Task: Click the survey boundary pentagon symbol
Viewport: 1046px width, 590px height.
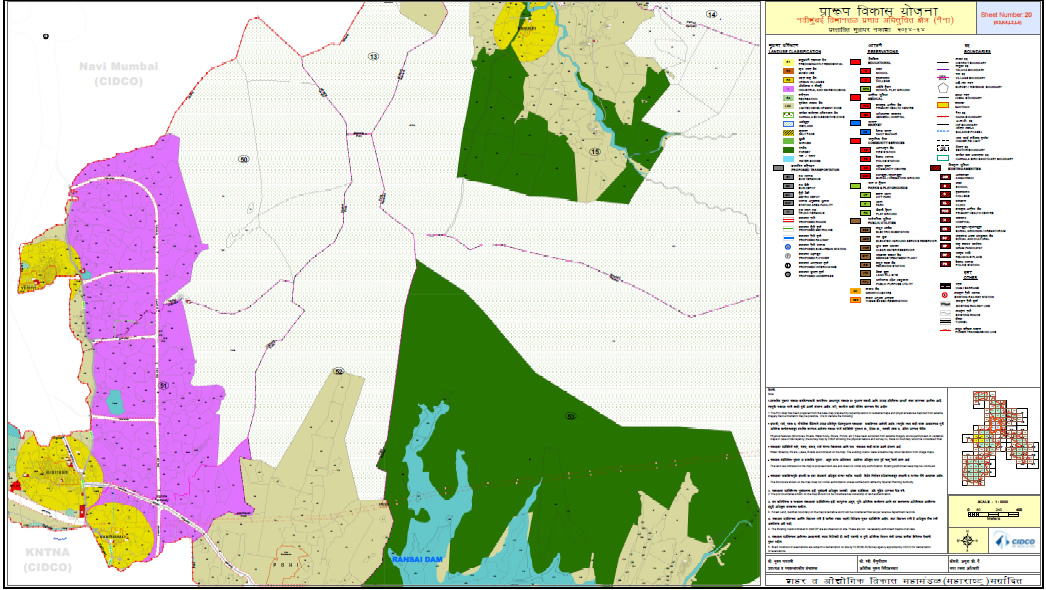Action: 943,88
